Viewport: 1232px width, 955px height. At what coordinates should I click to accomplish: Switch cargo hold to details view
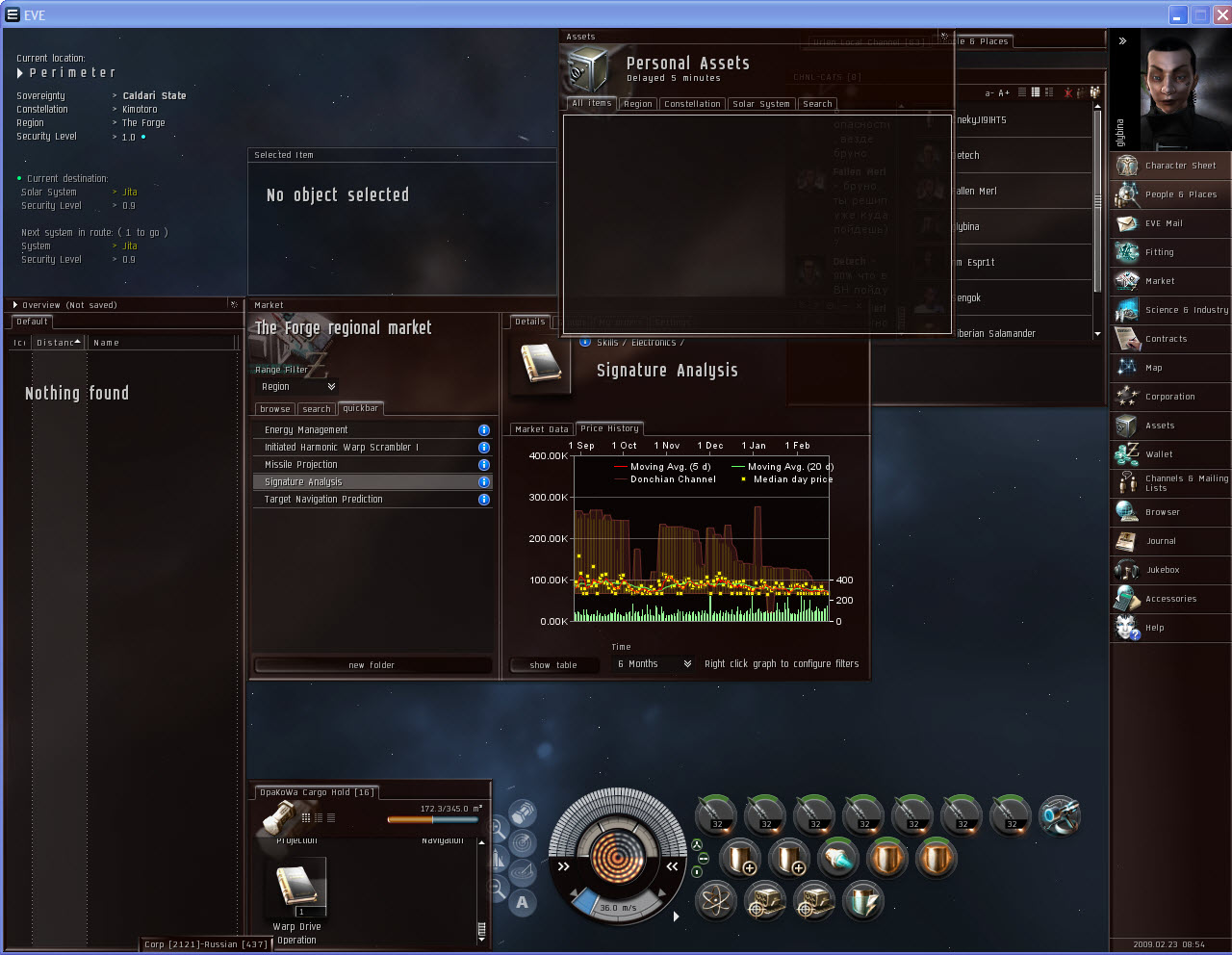point(319,818)
